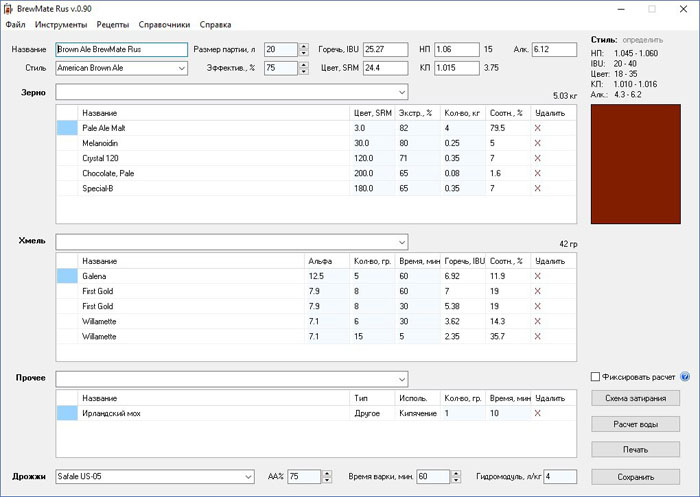
Task: Remove Ирландский мох from Прочее list
Action: pos(538,413)
